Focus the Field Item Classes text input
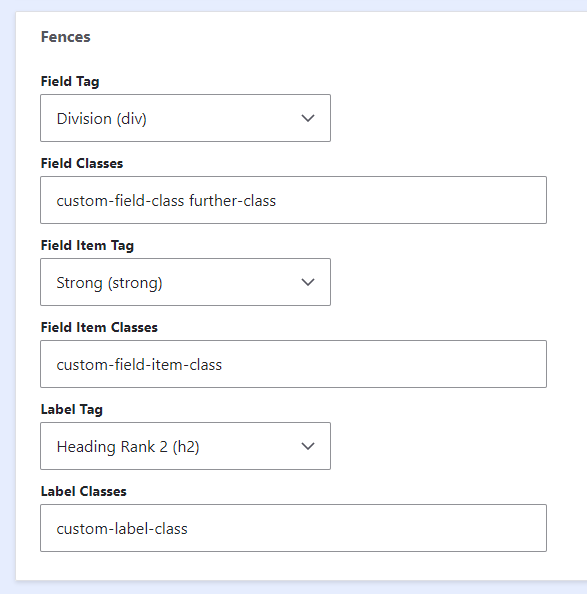This screenshot has height=594, width=587. [x=293, y=364]
